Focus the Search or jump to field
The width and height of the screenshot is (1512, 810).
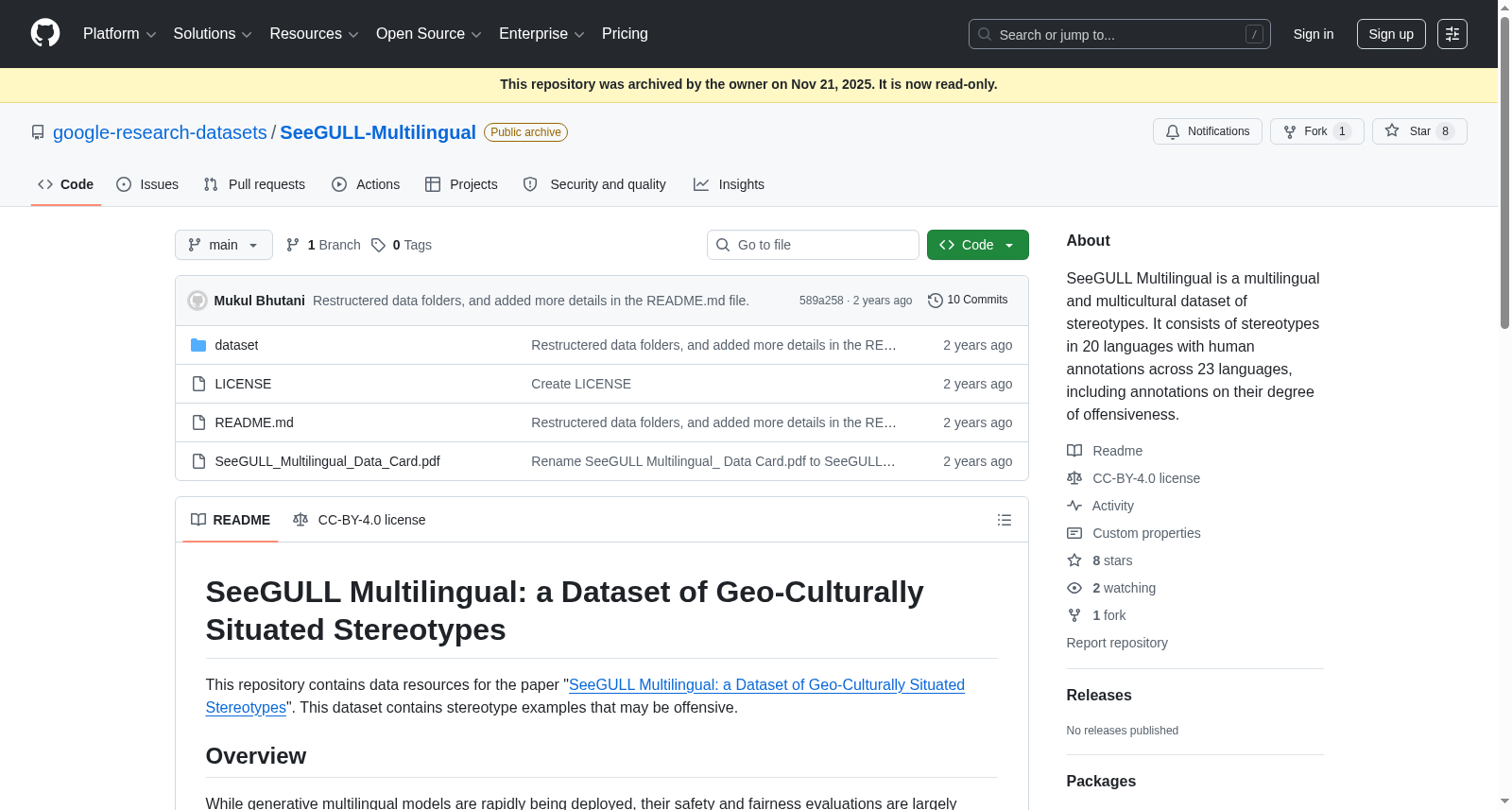[1120, 34]
